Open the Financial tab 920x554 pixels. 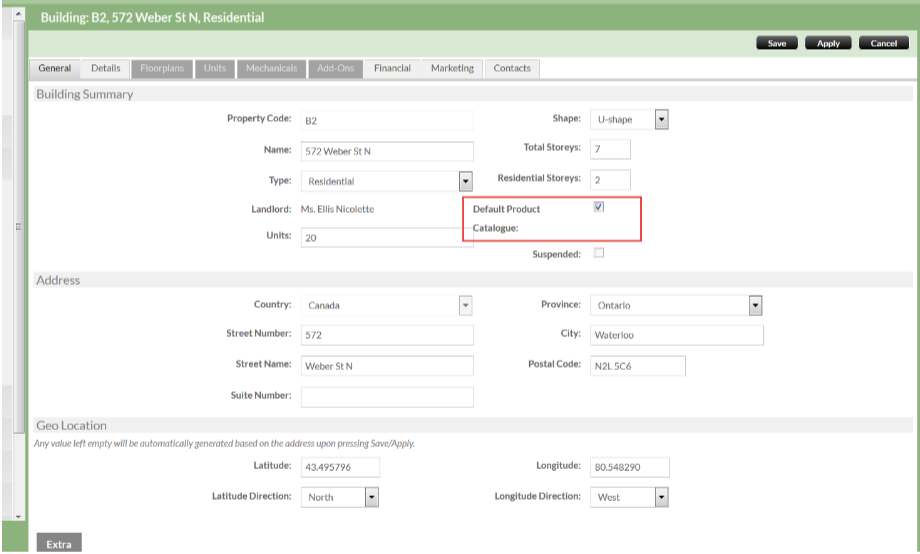[x=392, y=68]
